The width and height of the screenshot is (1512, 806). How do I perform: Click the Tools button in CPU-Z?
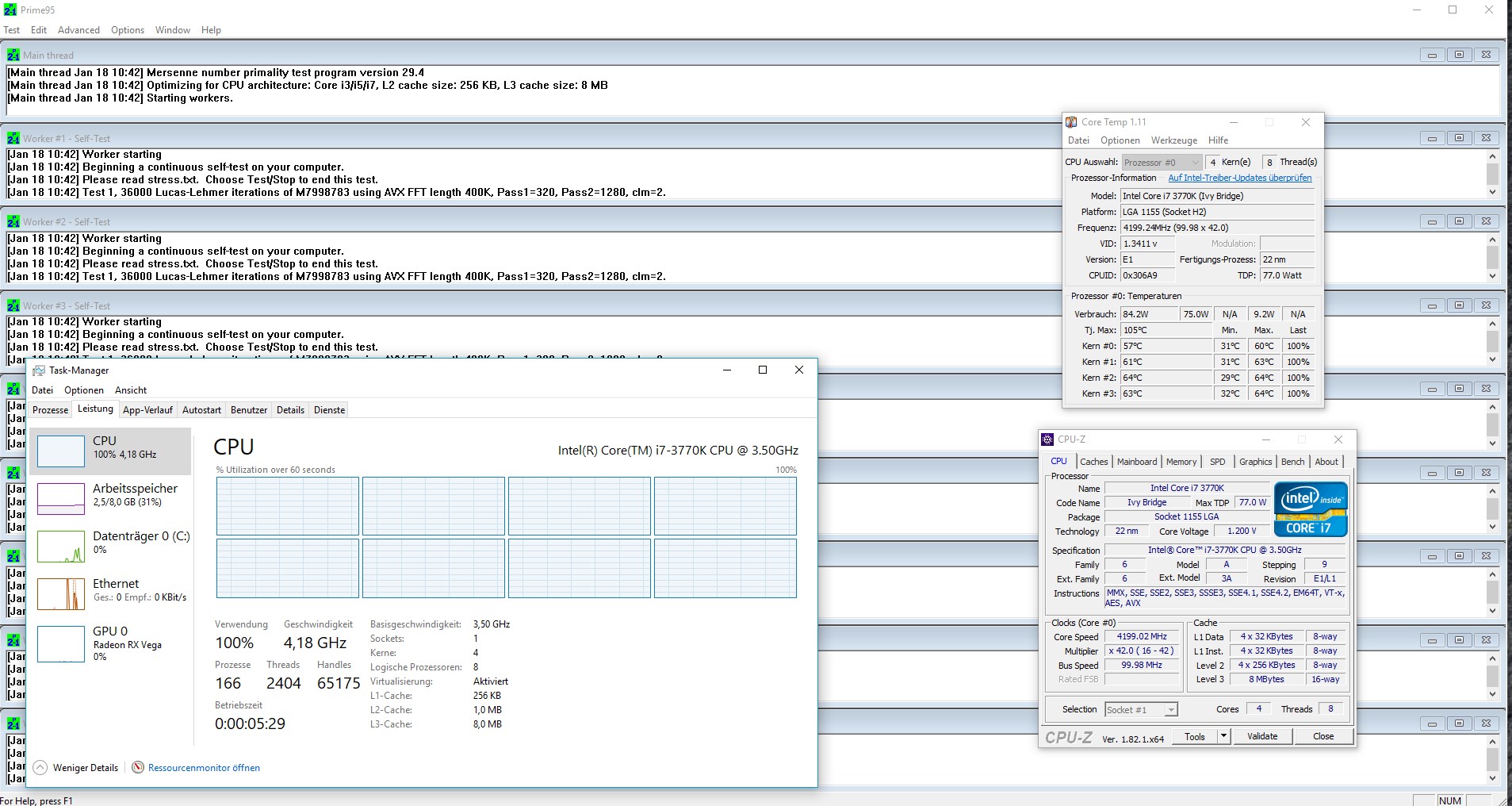(1195, 736)
